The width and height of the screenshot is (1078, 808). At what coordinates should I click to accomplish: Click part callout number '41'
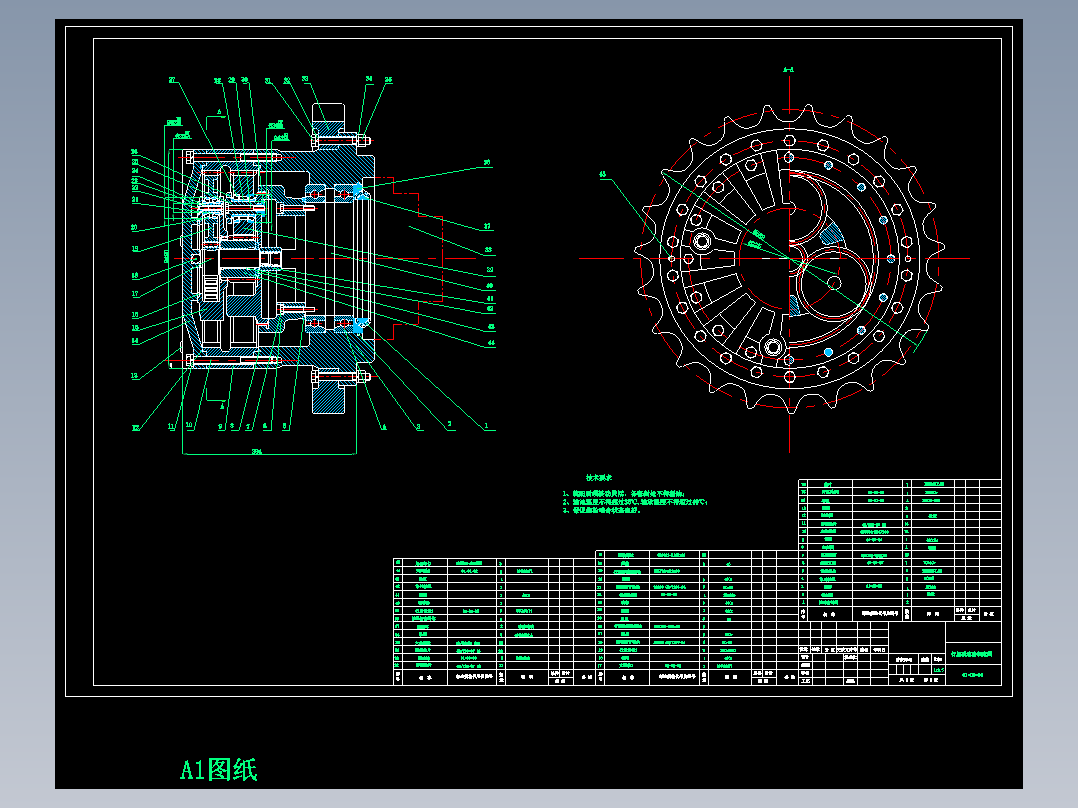[x=490, y=298]
